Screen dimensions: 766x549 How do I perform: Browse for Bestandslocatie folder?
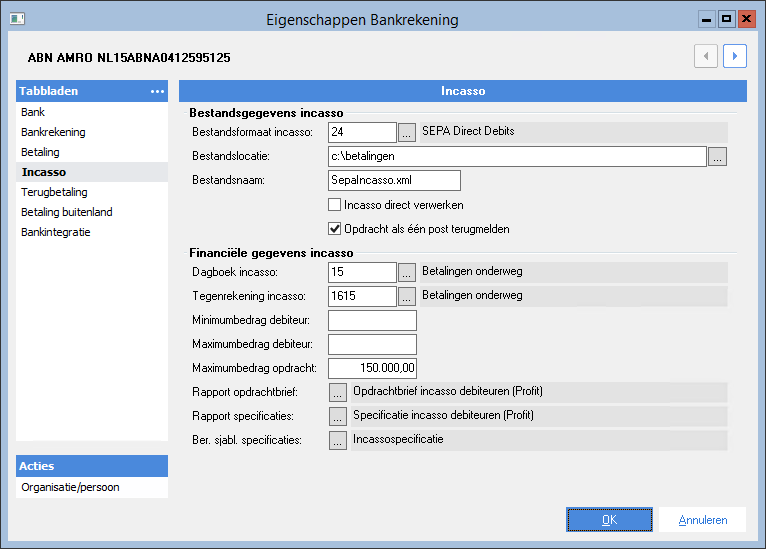(717, 157)
